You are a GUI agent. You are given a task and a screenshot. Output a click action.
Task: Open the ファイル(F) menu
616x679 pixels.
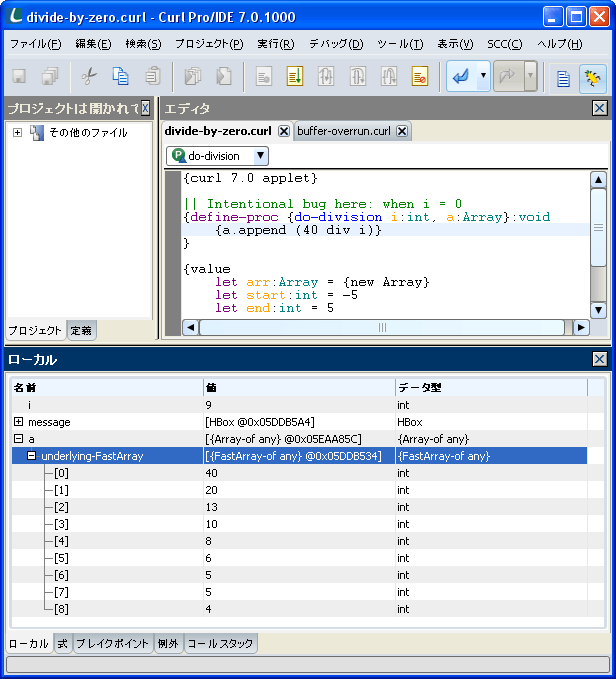point(35,44)
